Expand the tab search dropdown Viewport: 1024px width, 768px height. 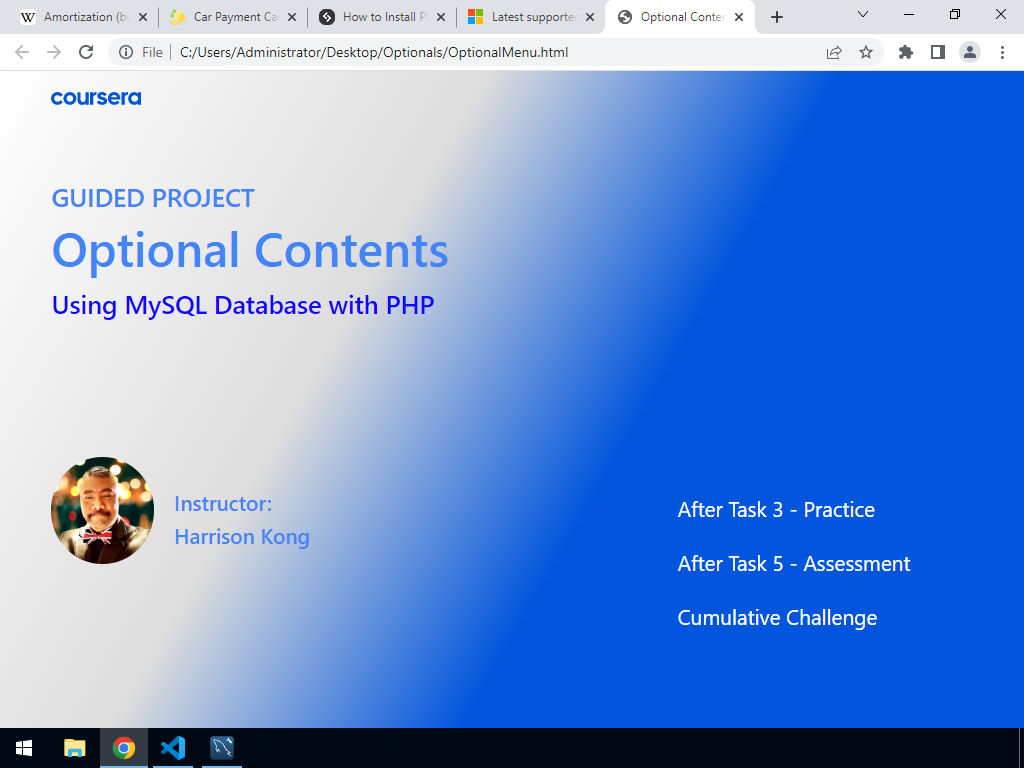[x=863, y=14]
